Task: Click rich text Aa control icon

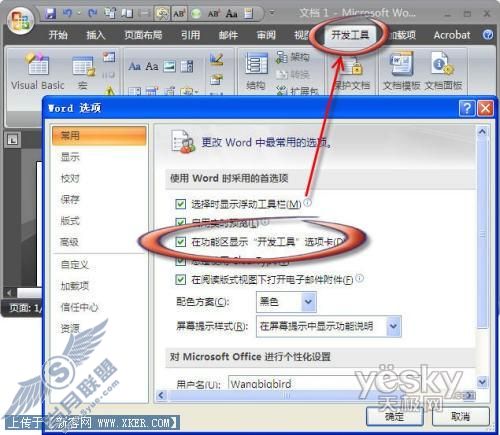Action: pyautogui.click(x=134, y=66)
